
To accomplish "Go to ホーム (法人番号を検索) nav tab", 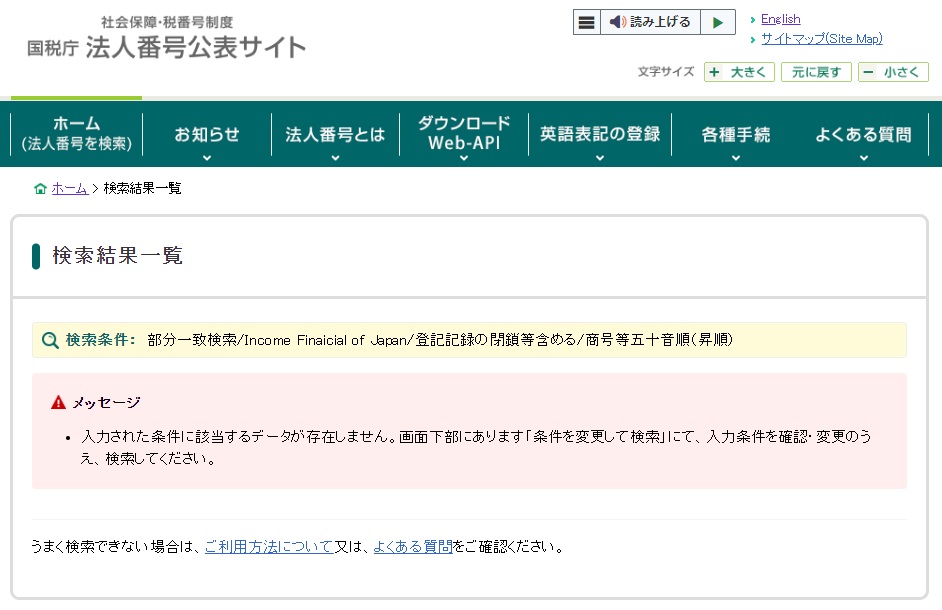I will pyautogui.click(x=76, y=133).
